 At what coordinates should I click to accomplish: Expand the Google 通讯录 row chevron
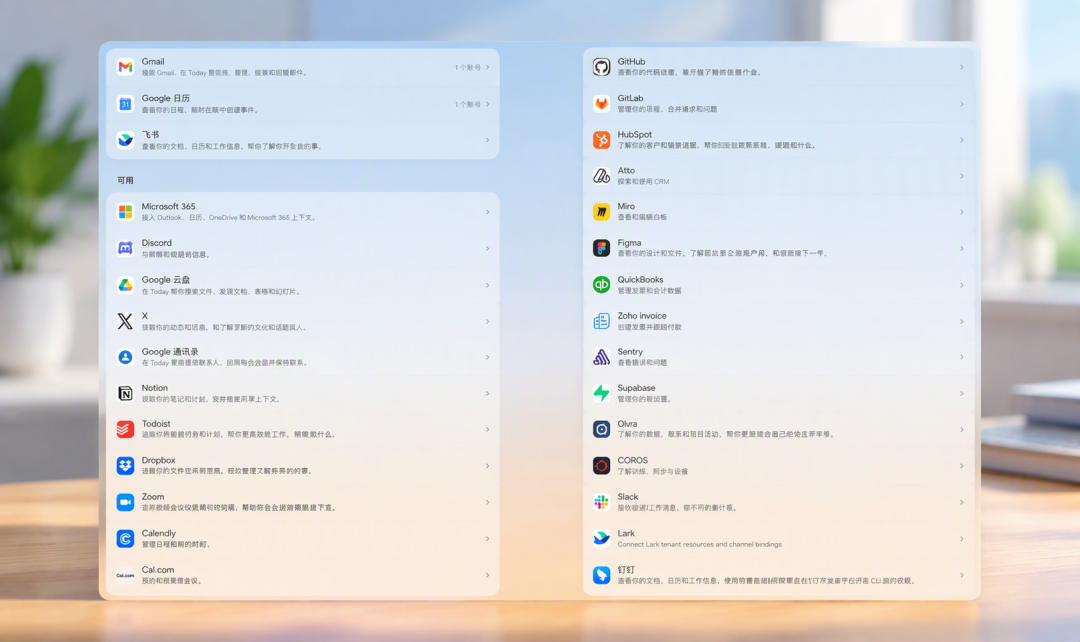(488, 358)
